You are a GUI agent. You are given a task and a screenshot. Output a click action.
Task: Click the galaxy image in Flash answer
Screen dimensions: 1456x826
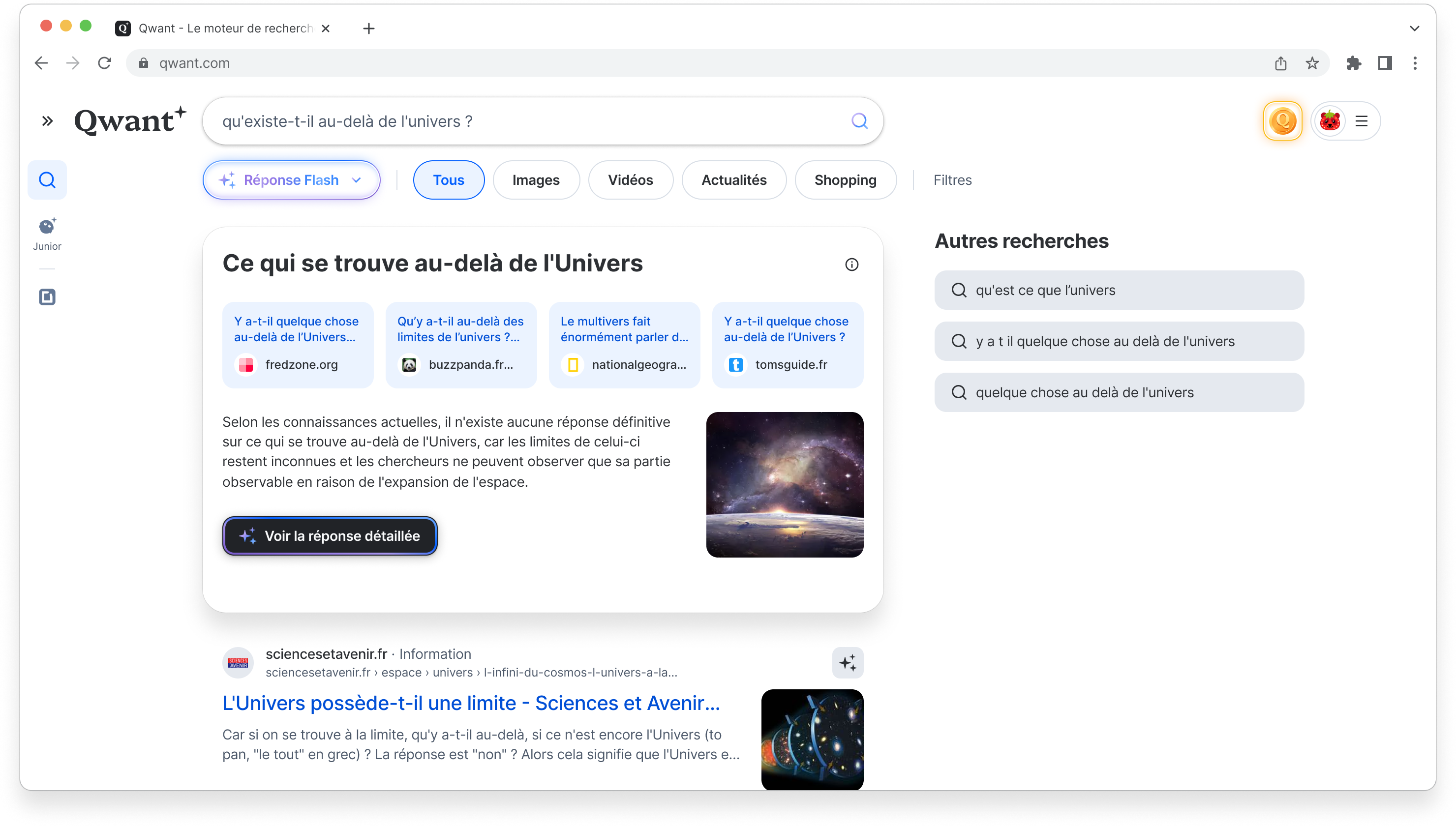(x=784, y=484)
